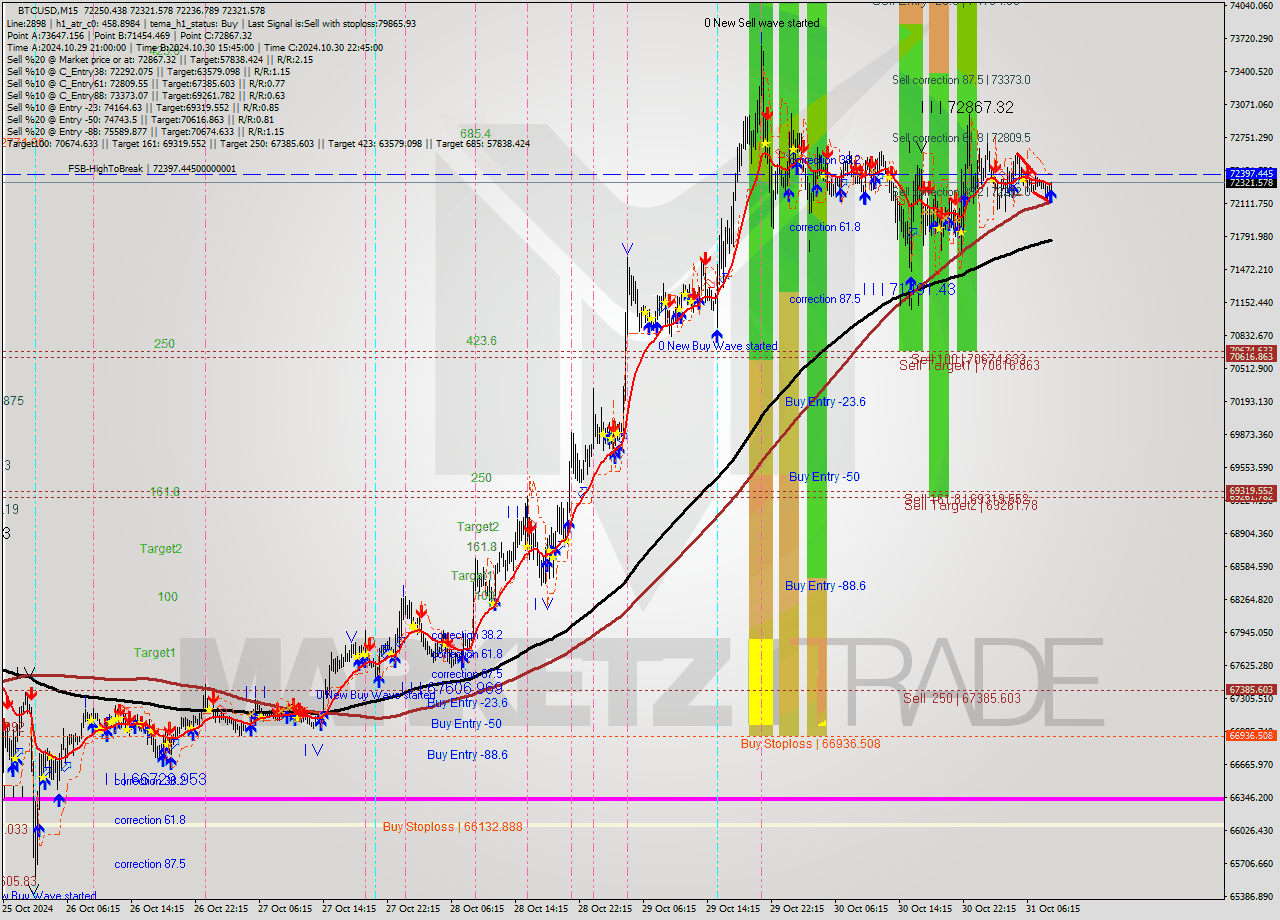This screenshot has width=1280, height=920.
Task: Click the BTCUSD,M15 symbol header text
Action: 46,10
